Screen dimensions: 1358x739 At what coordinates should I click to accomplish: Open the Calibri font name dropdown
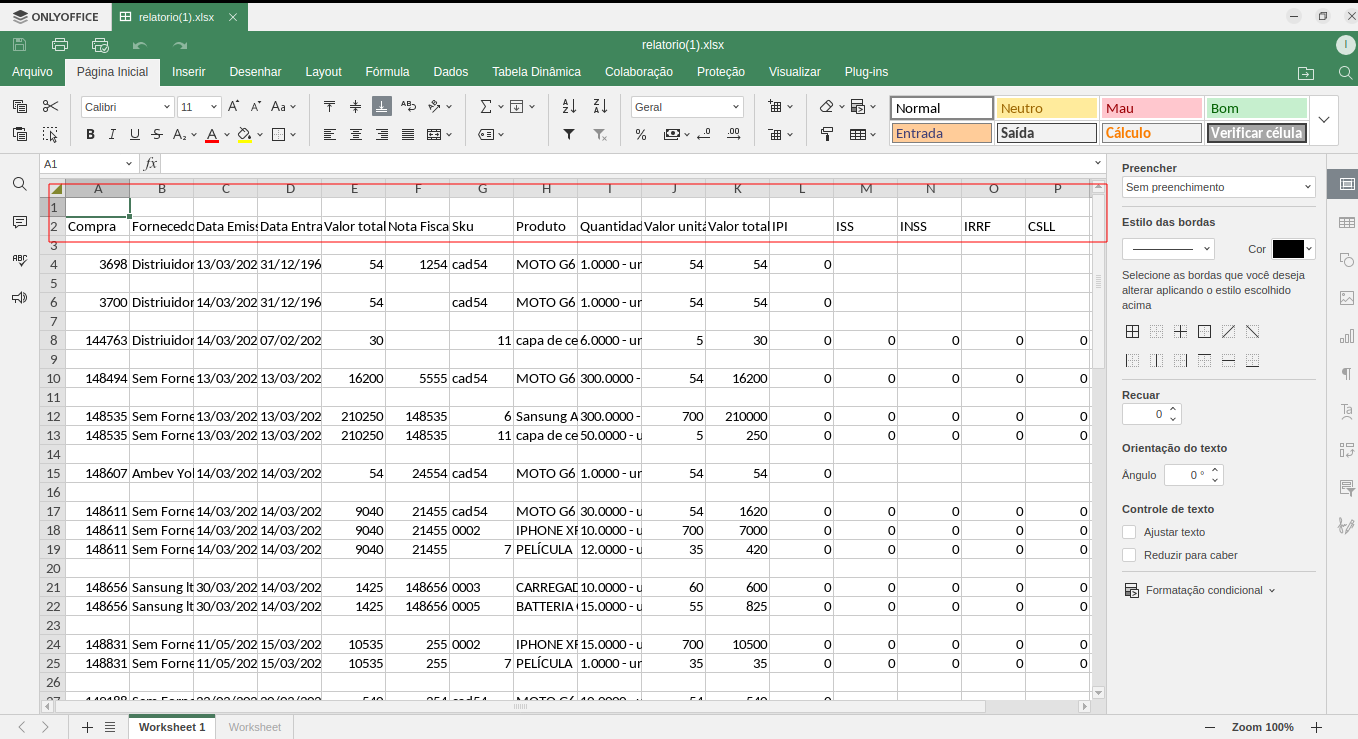(127, 107)
